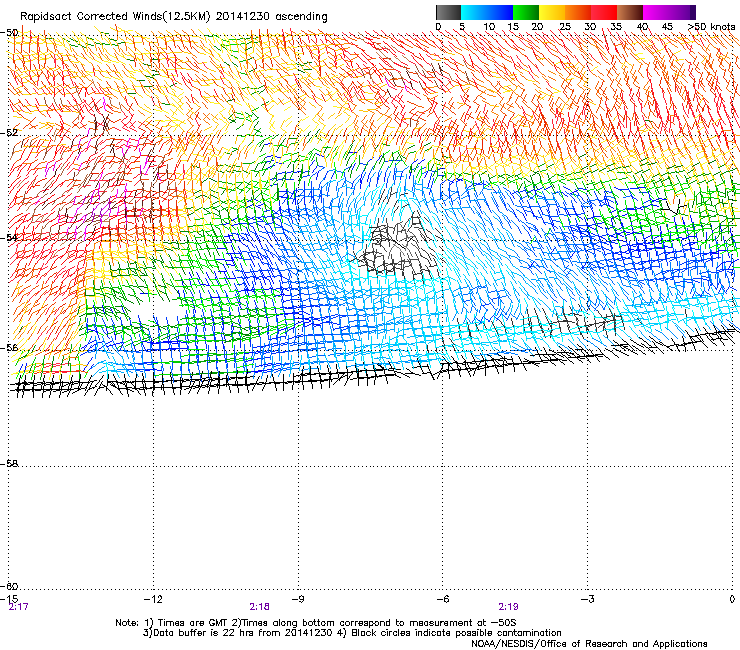Click the '-60' latitude axis label
The height and width of the screenshot is (650, 740).
[9, 586]
